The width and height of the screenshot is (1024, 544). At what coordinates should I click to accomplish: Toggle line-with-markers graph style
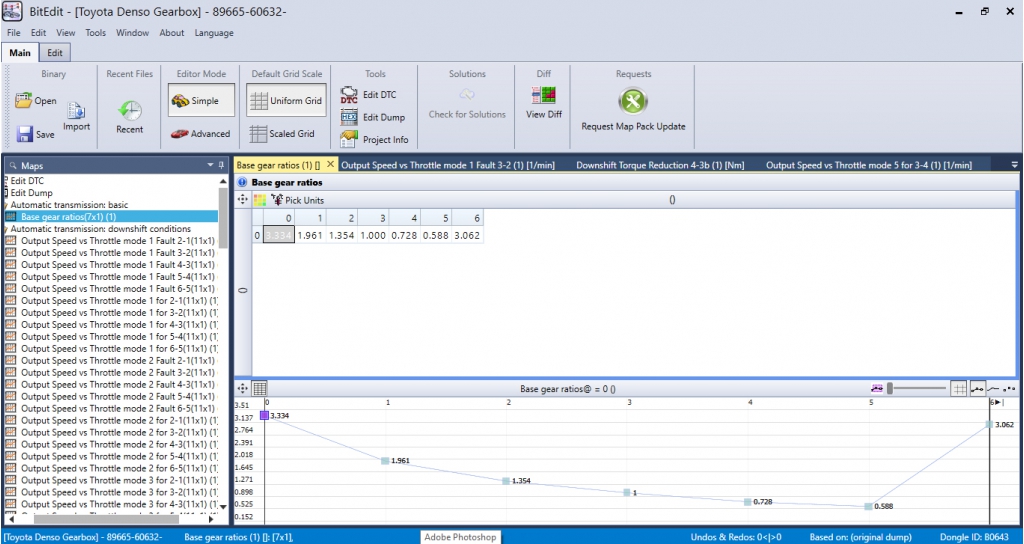(x=978, y=389)
